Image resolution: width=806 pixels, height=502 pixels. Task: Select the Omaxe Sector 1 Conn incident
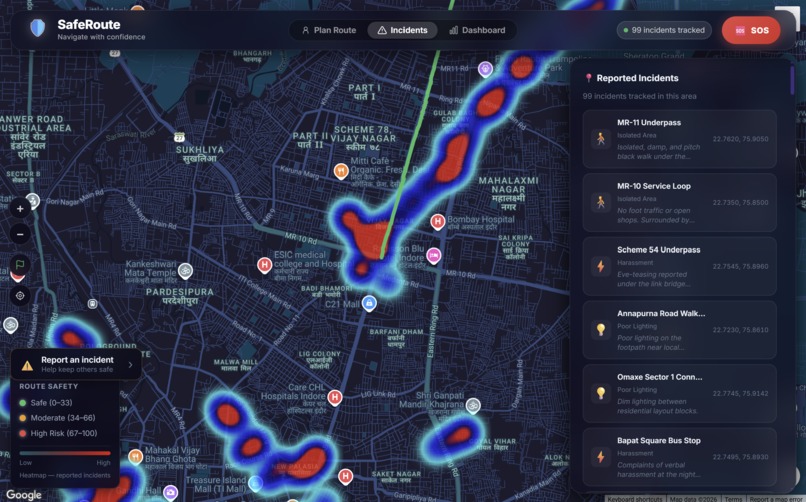click(x=679, y=394)
